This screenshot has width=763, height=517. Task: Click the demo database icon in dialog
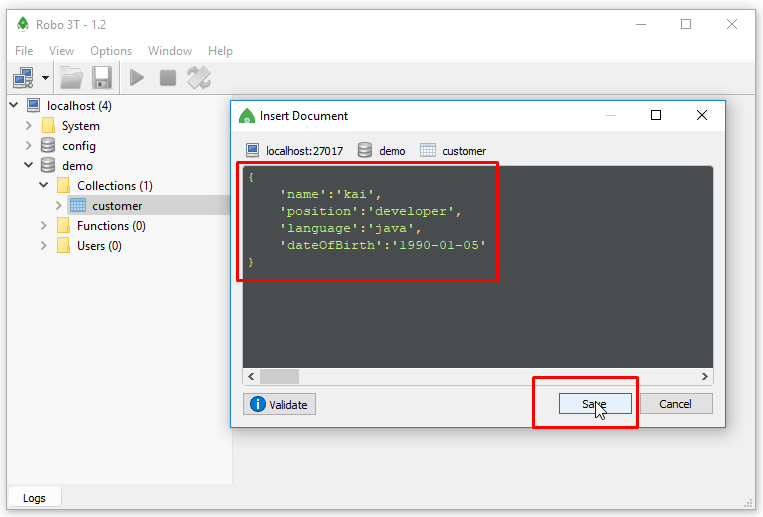coord(364,150)
